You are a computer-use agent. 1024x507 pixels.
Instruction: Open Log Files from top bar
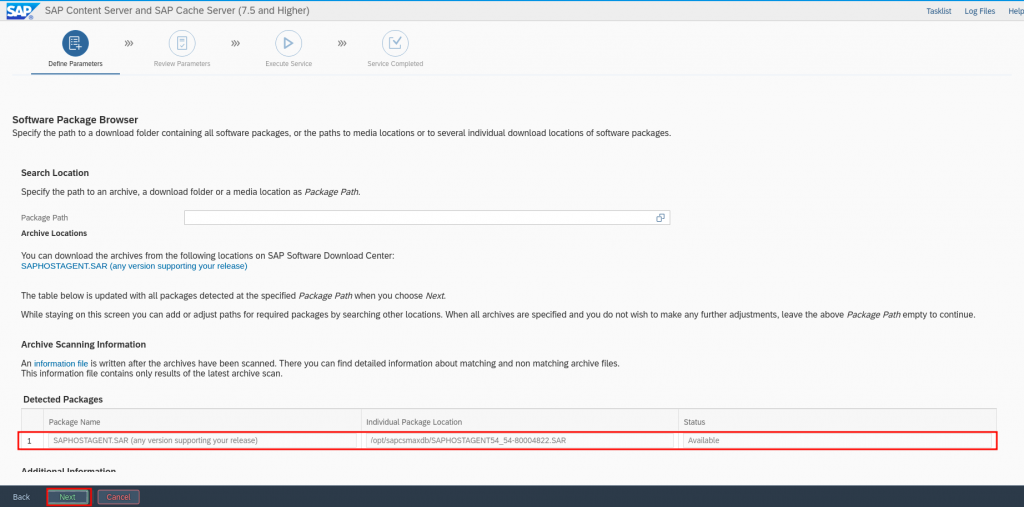[979, 11]
